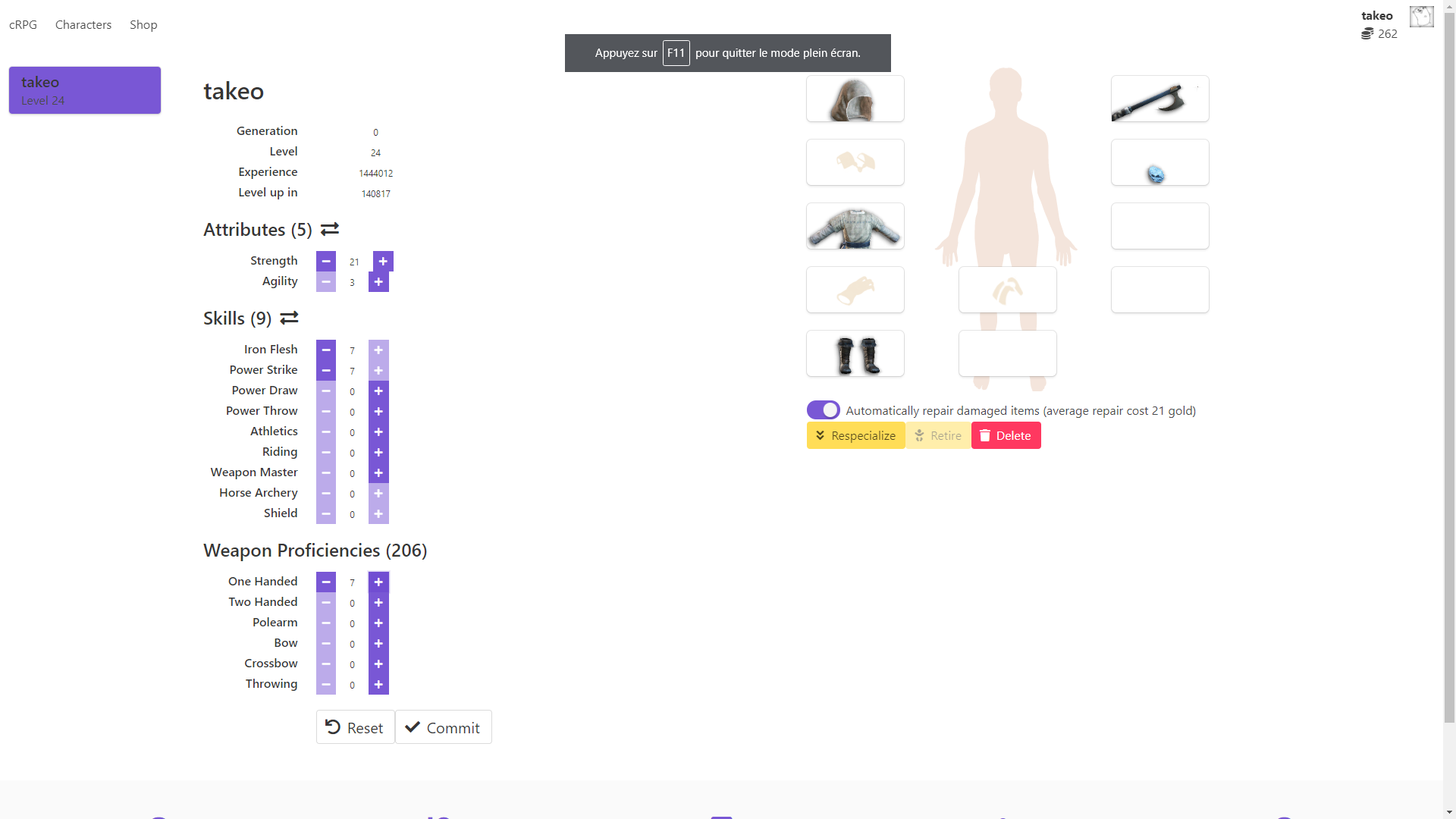Click the Attributes convert swap arrows icon
The height and width of the screenshot is (819, 1456).
pyautogui.click(x=330, y=229)
